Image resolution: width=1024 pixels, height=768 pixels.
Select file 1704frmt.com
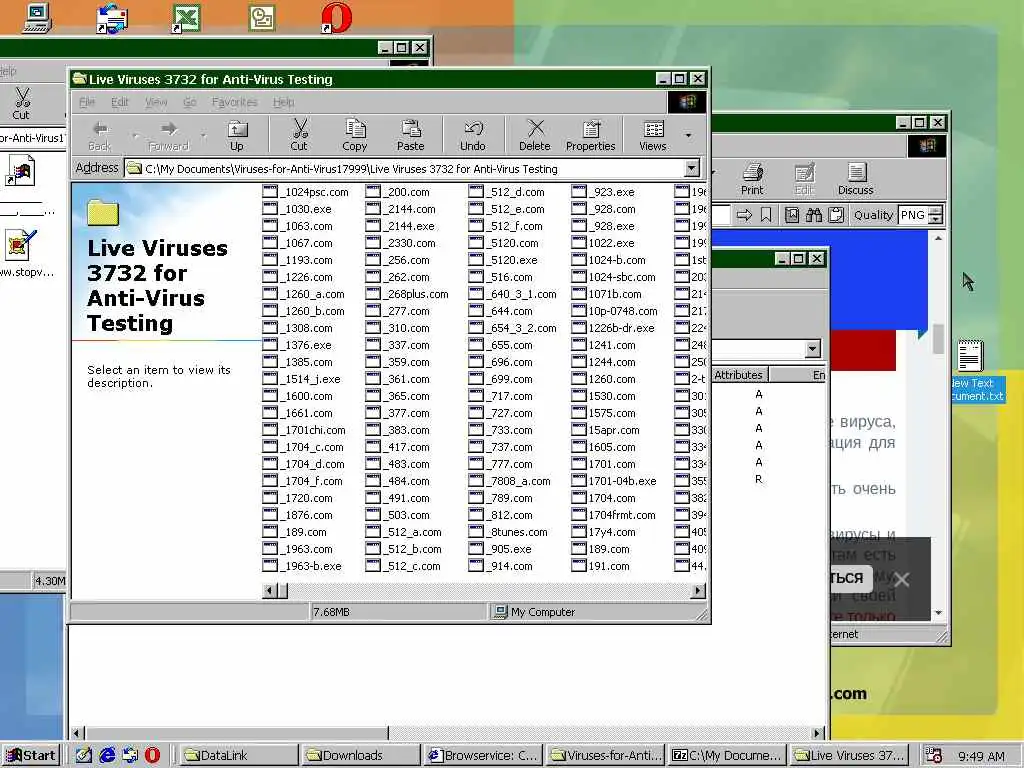[x=614, y=515]
